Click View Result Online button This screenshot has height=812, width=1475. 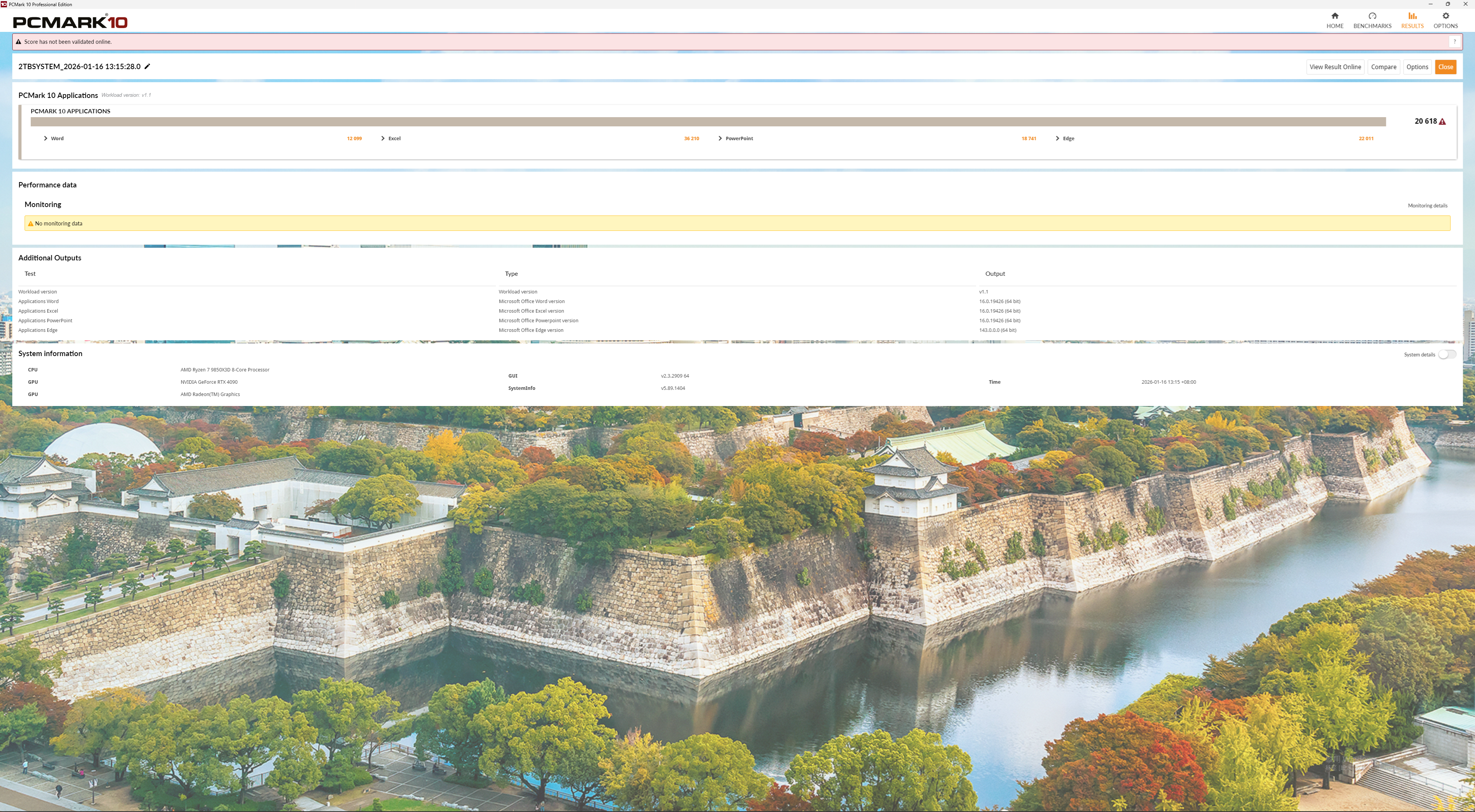point(1335,67)
